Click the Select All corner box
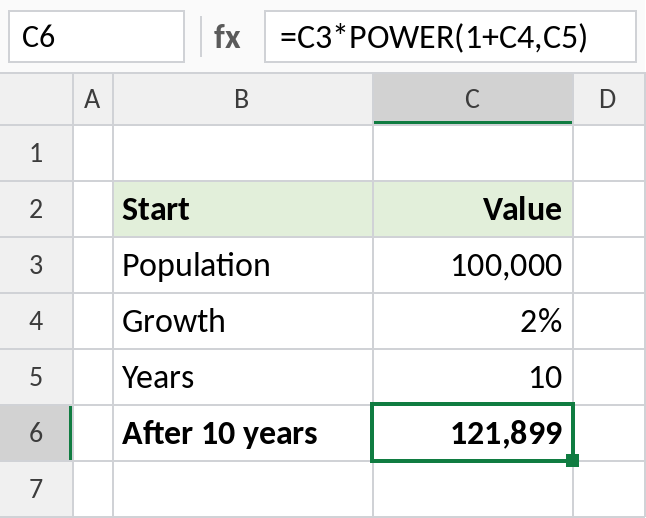The height and width of the screenshot is (518, 646). tap(36, 99)
